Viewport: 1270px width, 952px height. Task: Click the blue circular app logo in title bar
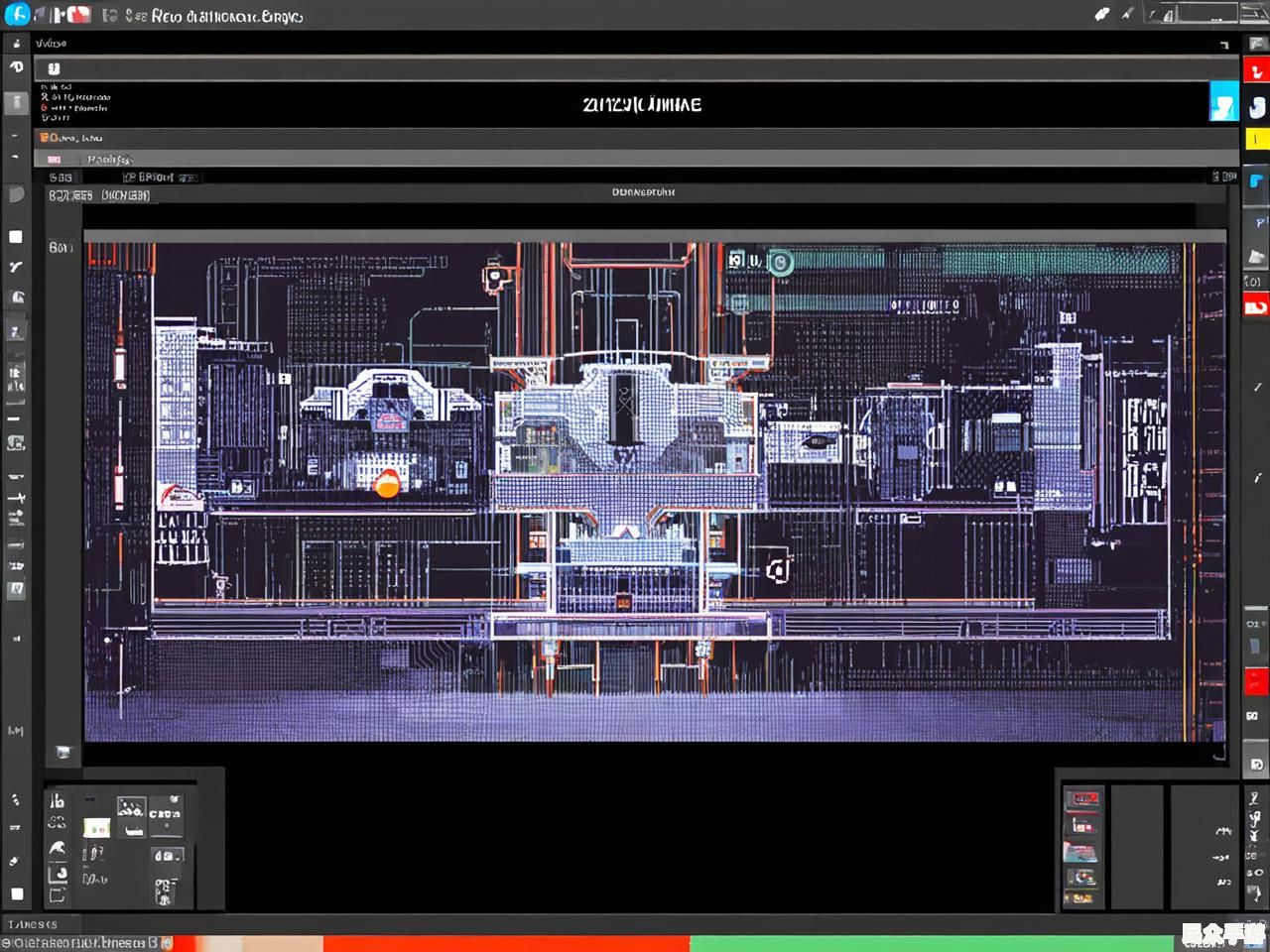tap(17, 14)
